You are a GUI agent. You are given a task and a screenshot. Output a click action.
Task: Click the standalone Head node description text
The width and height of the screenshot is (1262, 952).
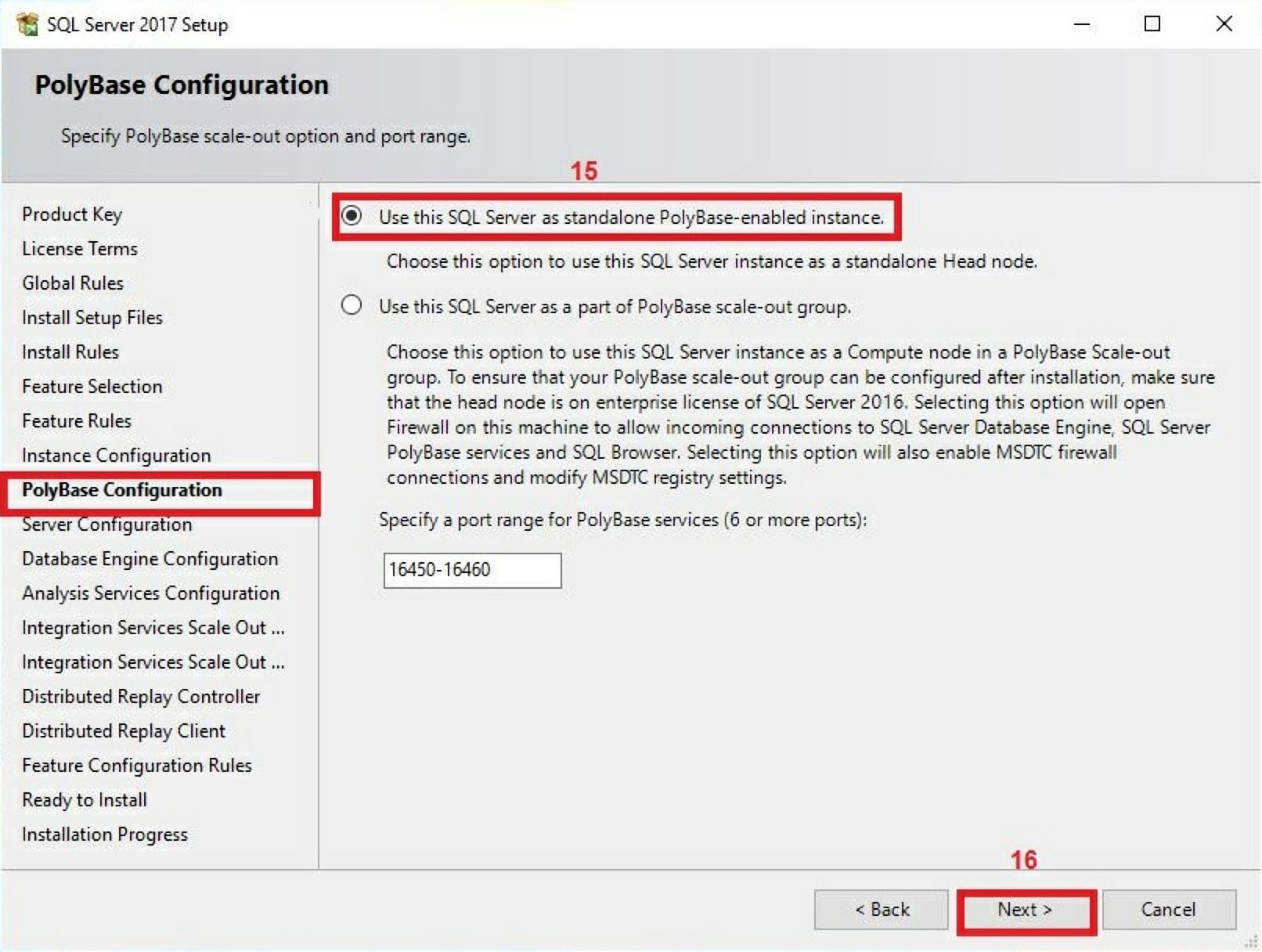click(x=712, y=261)
